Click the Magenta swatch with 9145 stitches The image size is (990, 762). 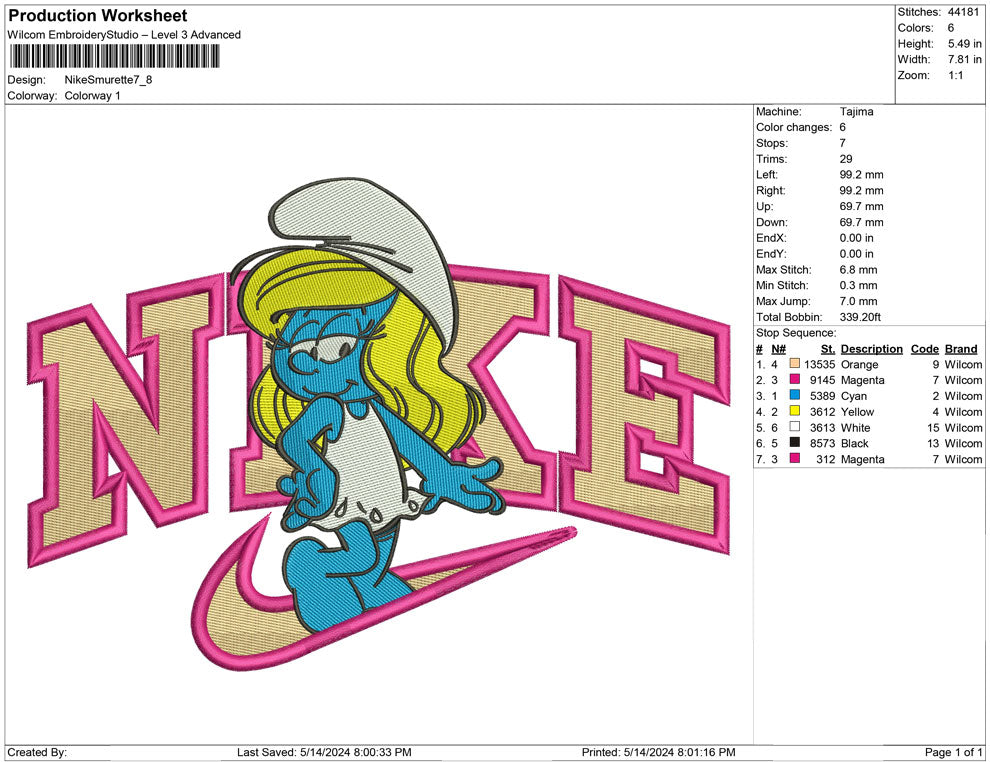794,379
